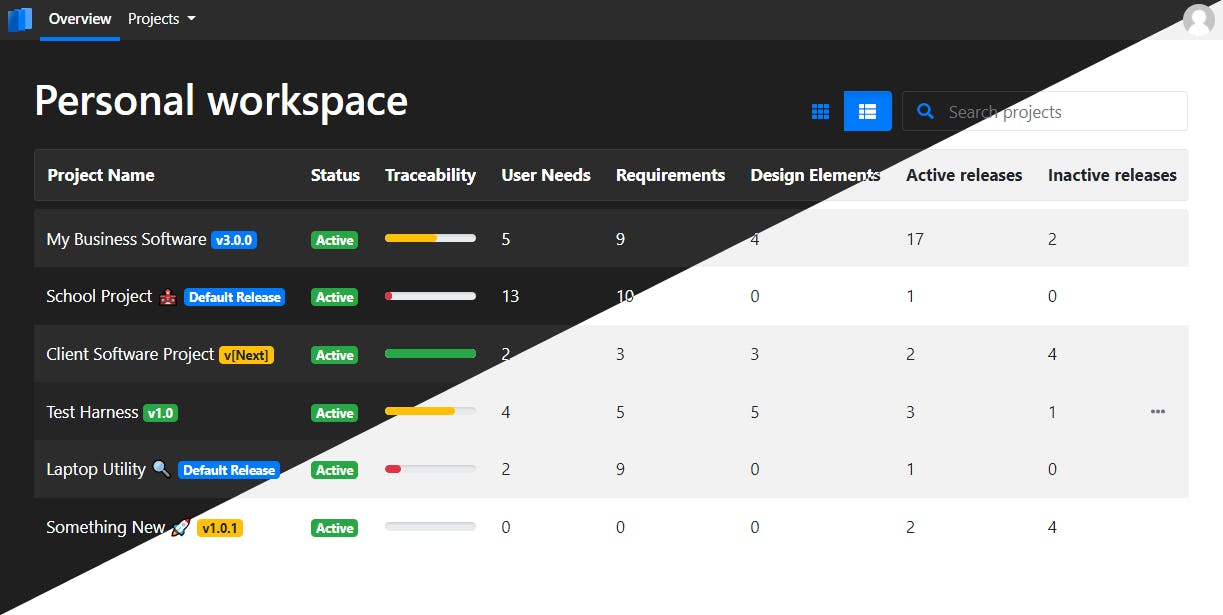Open Client Software Project link
The width and height of the screenshot is (1223, 615).
(130, 354)
